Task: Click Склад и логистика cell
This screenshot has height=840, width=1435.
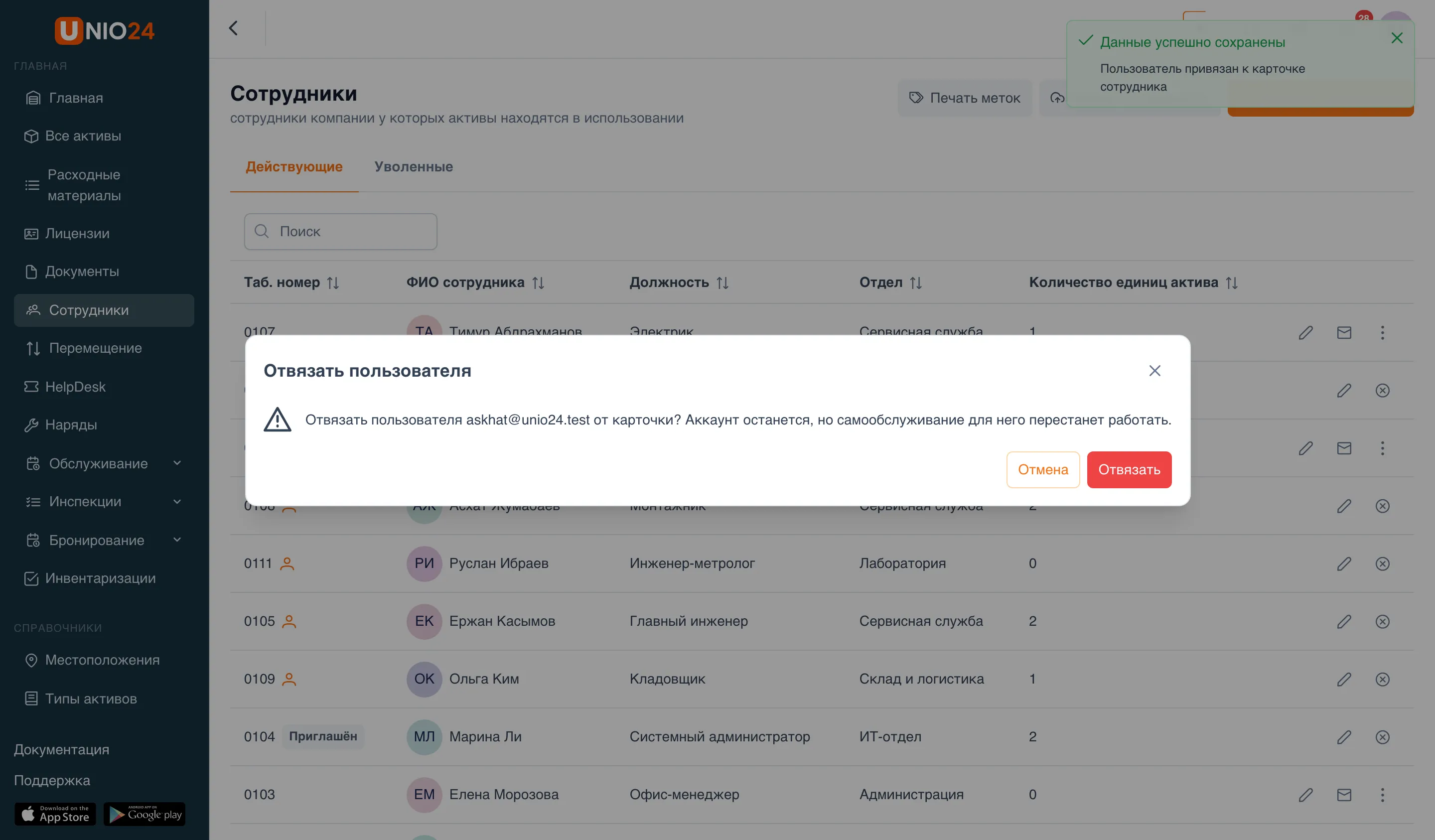Action: pos(921,680)
